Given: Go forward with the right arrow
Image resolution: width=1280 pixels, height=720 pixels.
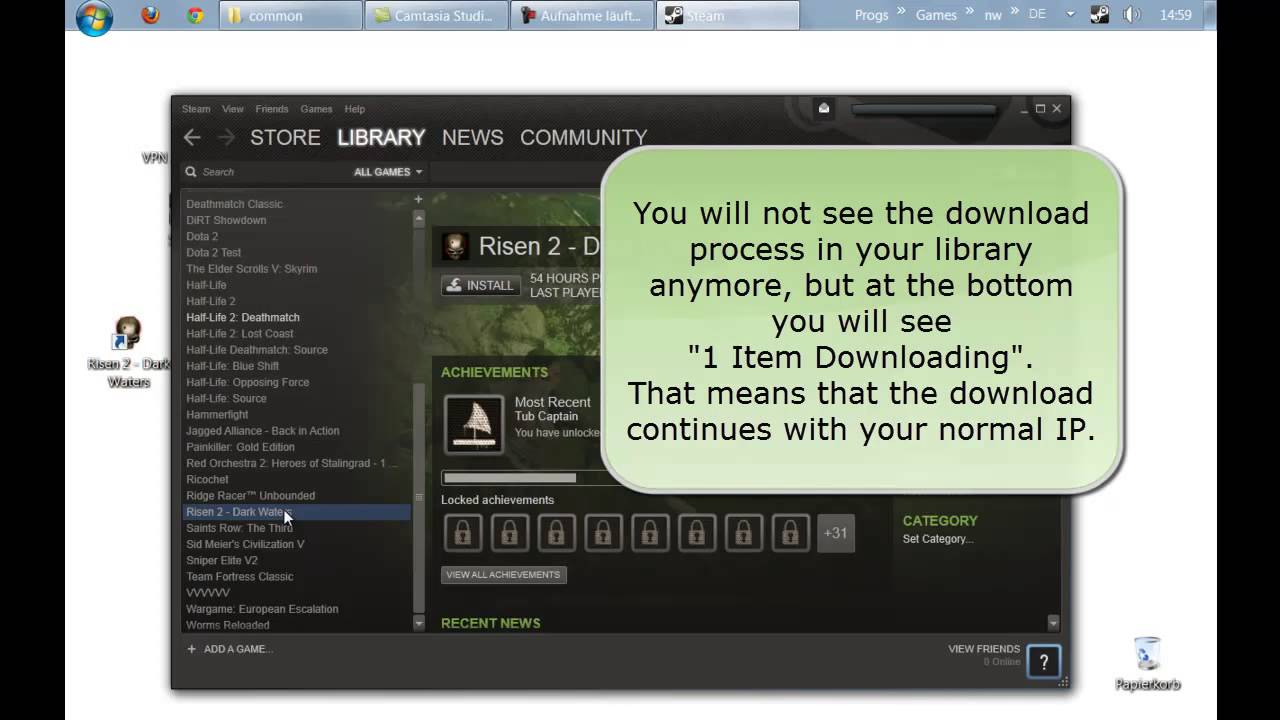Looking at the screenshot, I should click(226, 138).
